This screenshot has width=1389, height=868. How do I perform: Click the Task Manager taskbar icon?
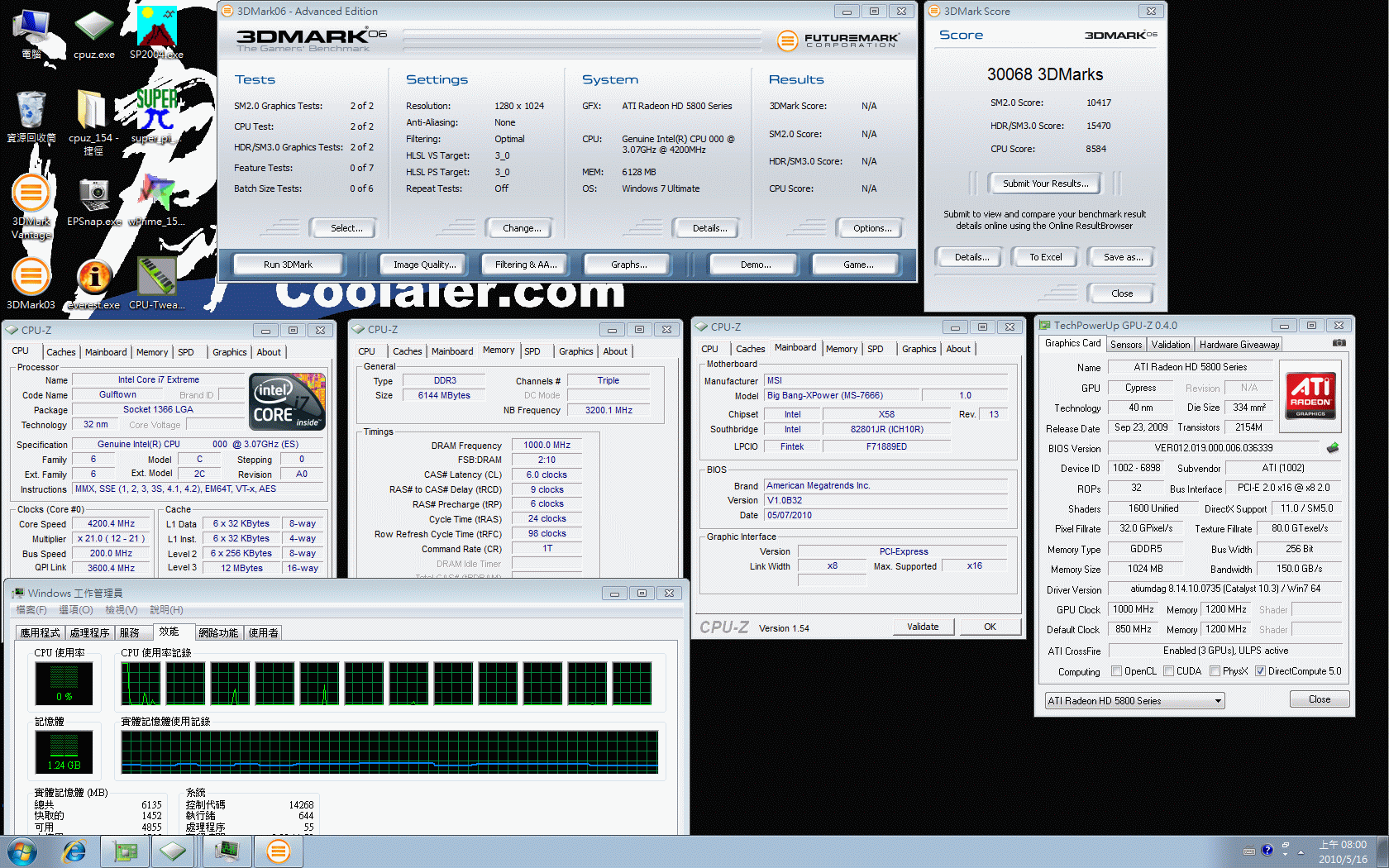tap(227, 851)
